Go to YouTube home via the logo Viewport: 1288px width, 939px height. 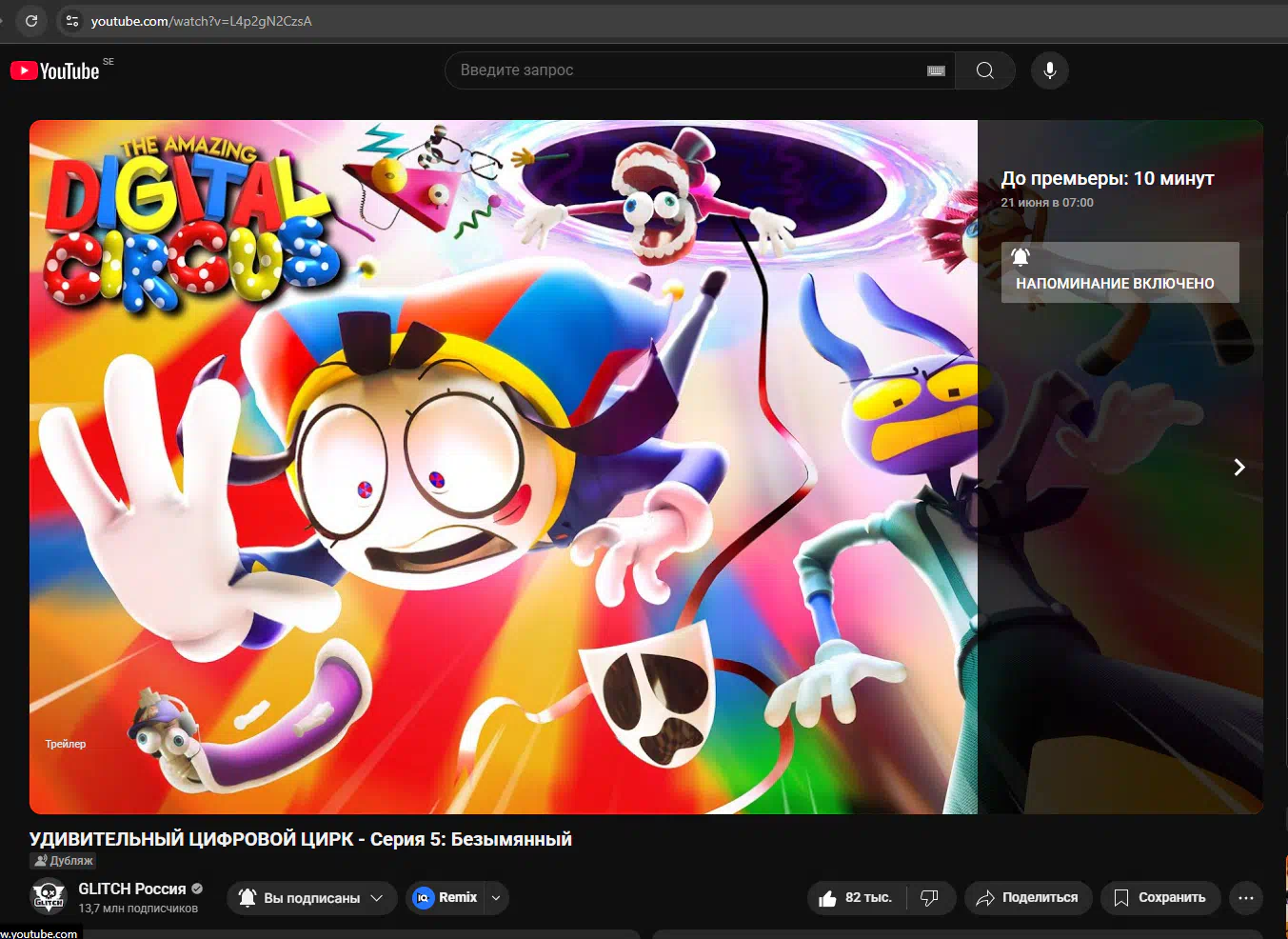[55, 70]
